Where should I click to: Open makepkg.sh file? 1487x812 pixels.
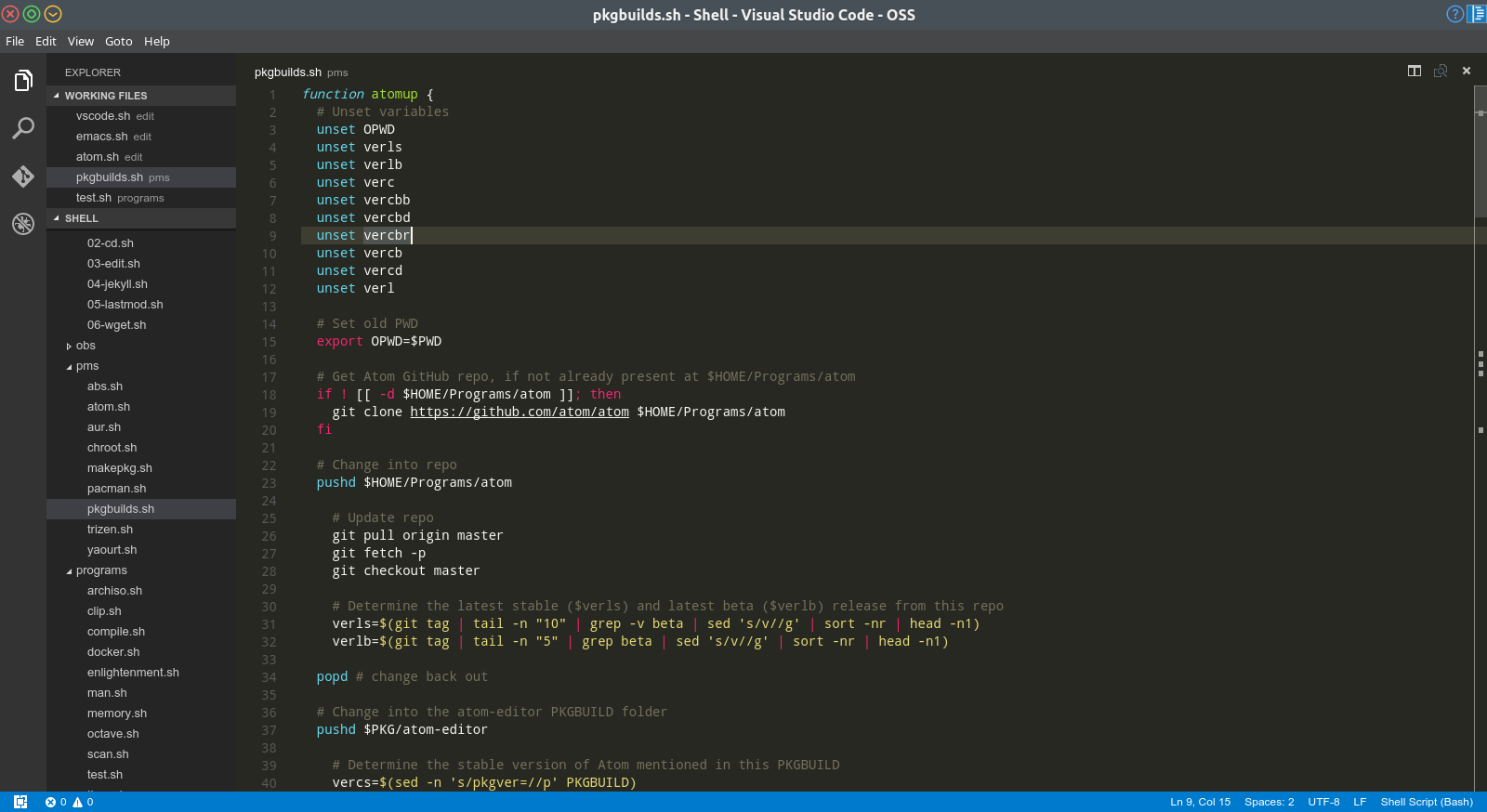[141, 468]
